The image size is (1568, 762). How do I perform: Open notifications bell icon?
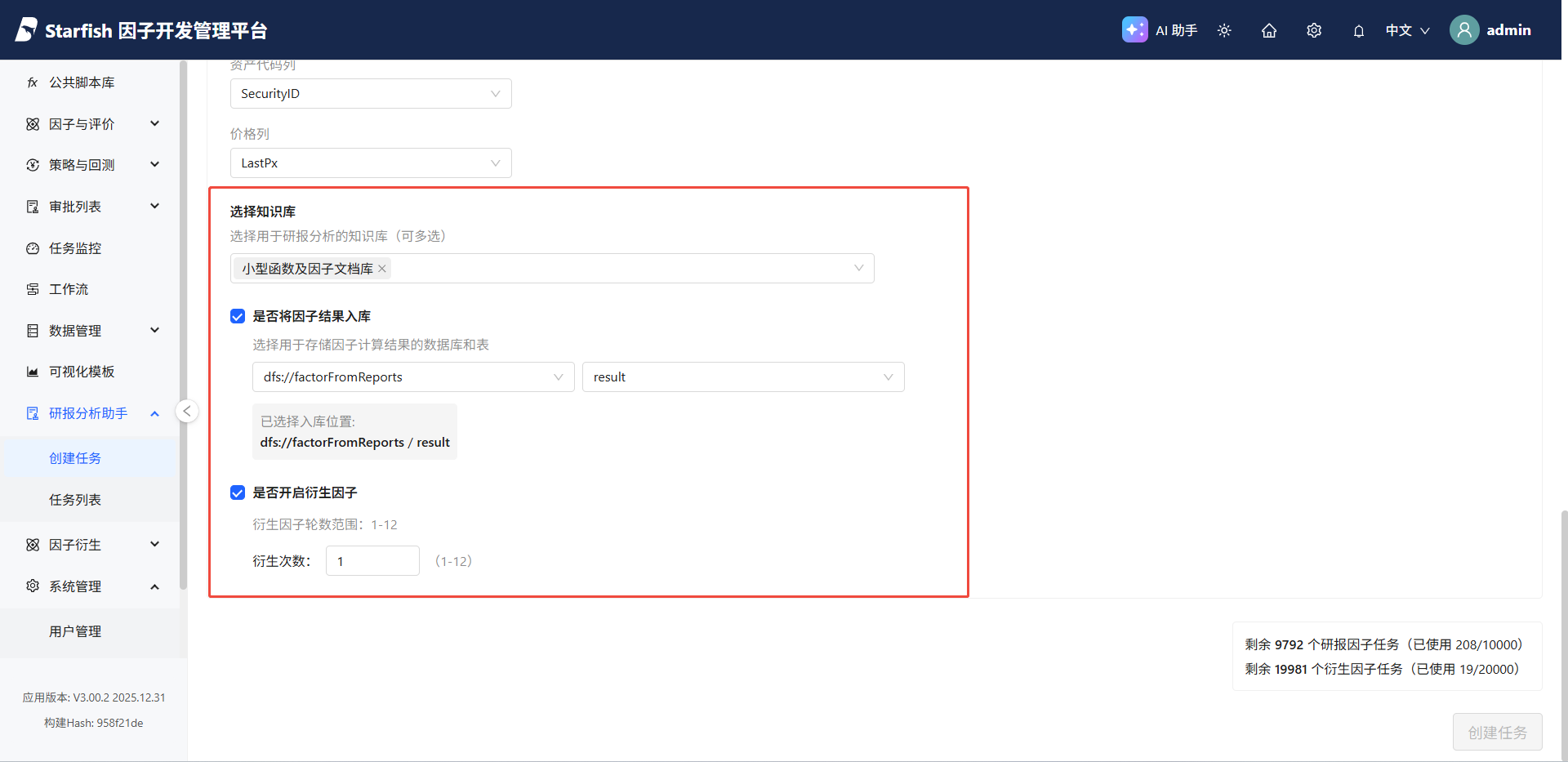[1359, 31]
